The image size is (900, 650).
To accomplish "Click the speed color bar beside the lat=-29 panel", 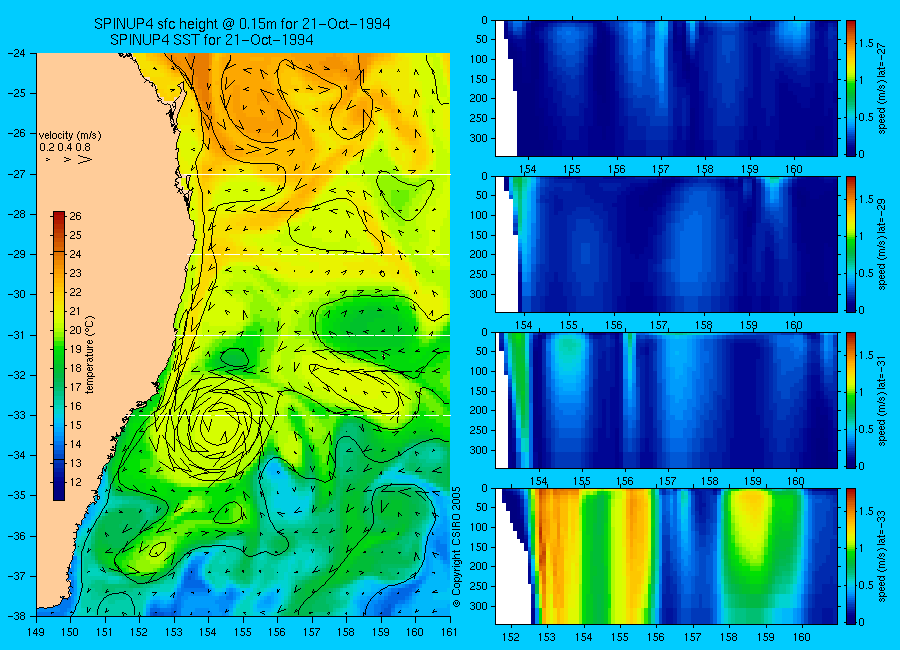I will click(x=850, y=244).
